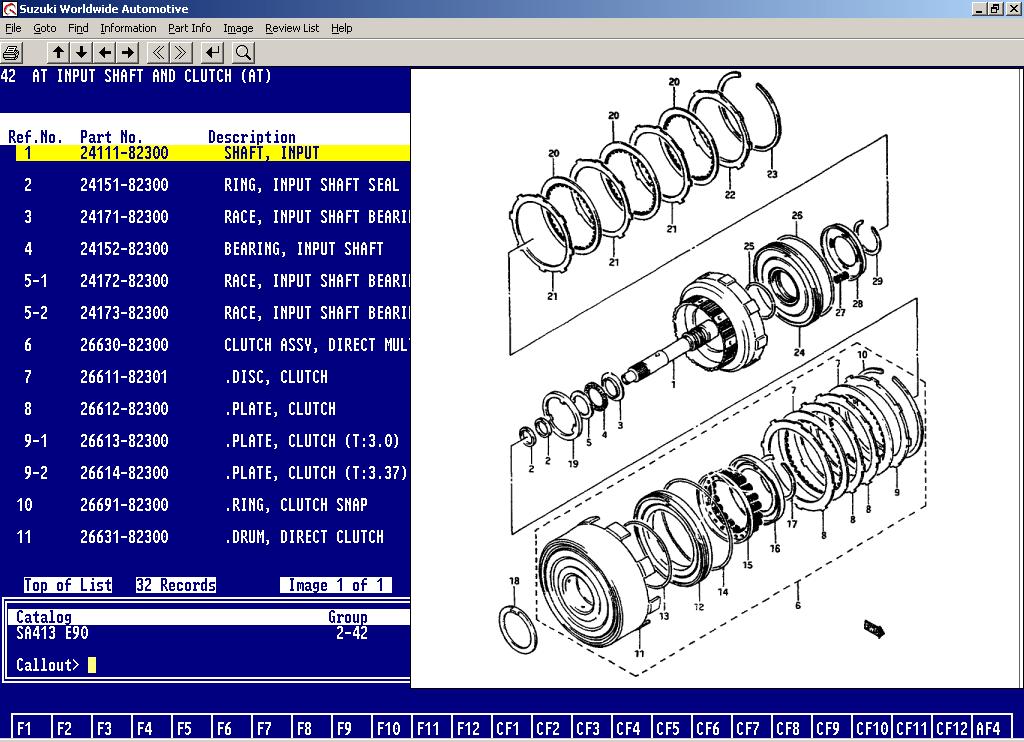Click the black arrow marker in diagram
This screenshot has height=742, width=1024.
click(x=874, y=629)
